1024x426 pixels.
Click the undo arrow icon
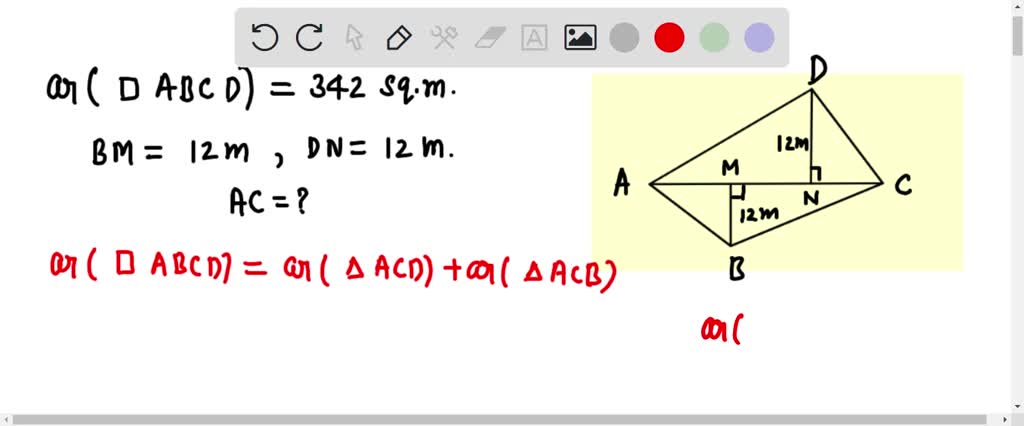pos(264,38)
